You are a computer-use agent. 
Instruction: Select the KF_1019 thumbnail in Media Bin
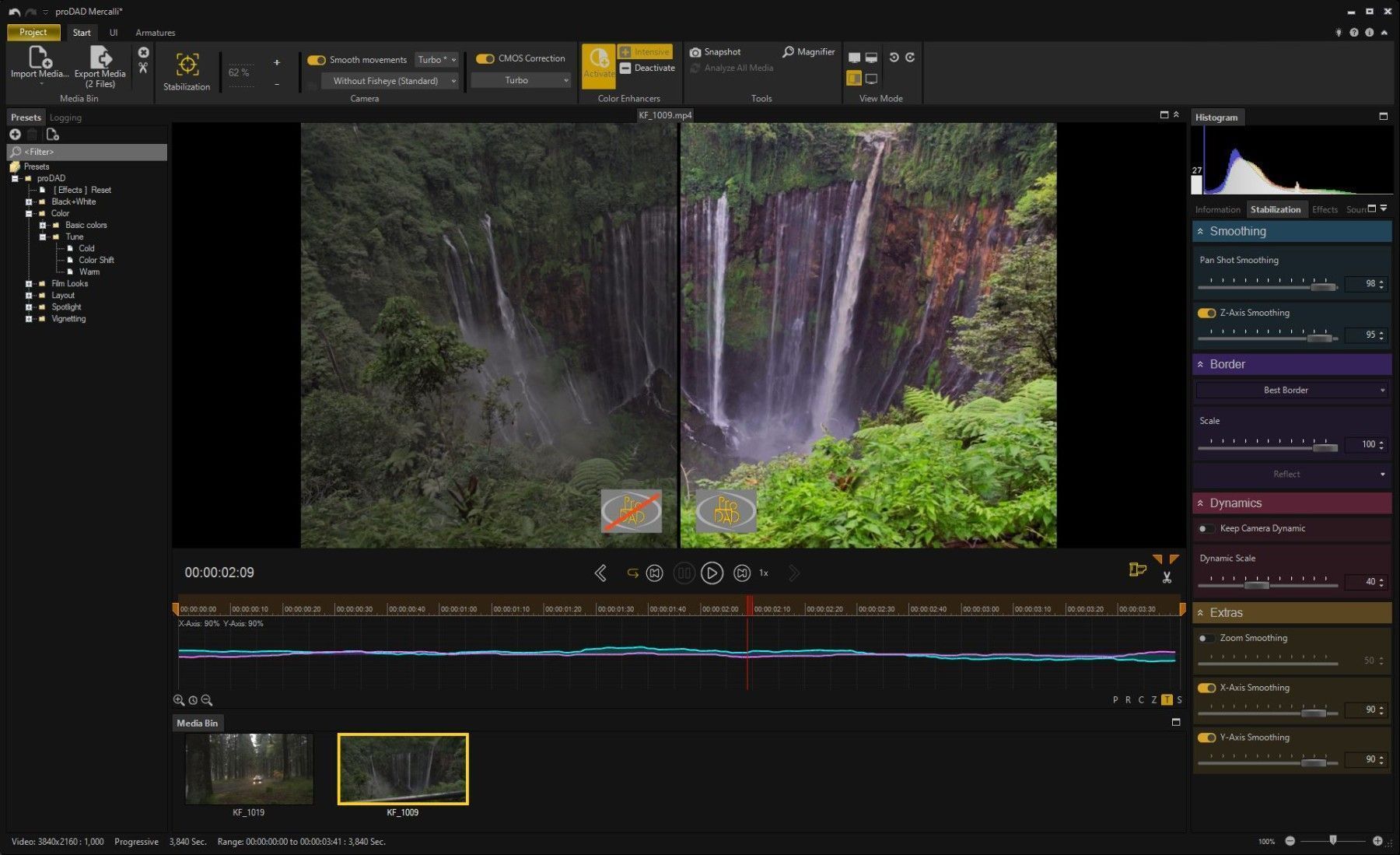249,769
